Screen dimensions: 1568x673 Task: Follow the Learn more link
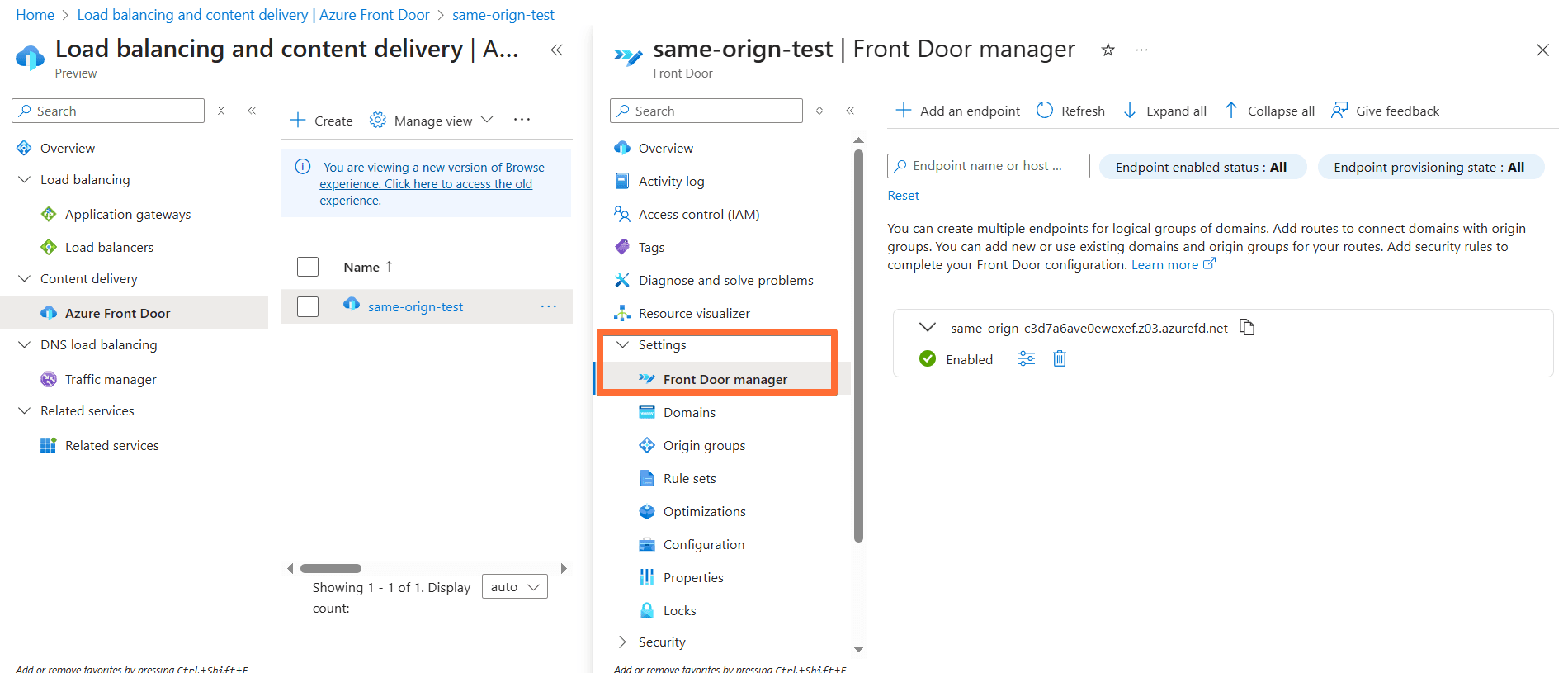pos(1164,265)
